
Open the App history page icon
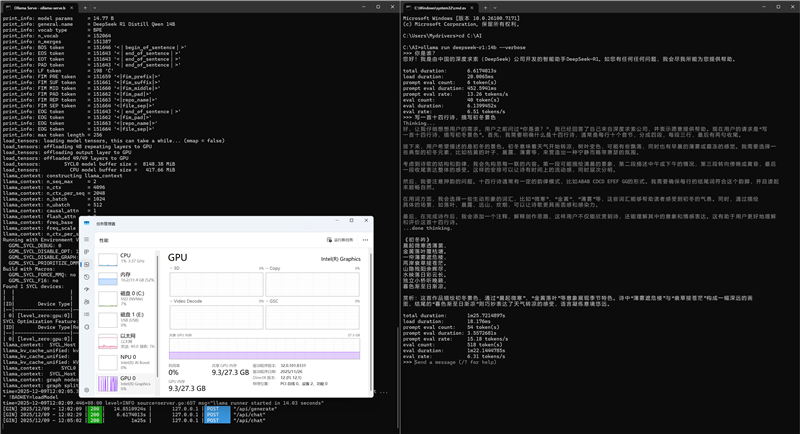(87, 278)
